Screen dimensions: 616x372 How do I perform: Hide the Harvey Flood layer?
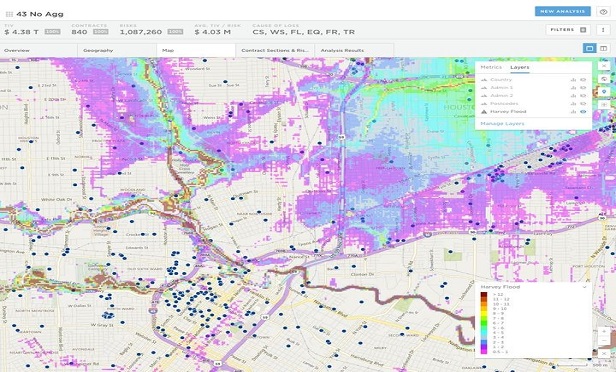[x=583, y=112]
